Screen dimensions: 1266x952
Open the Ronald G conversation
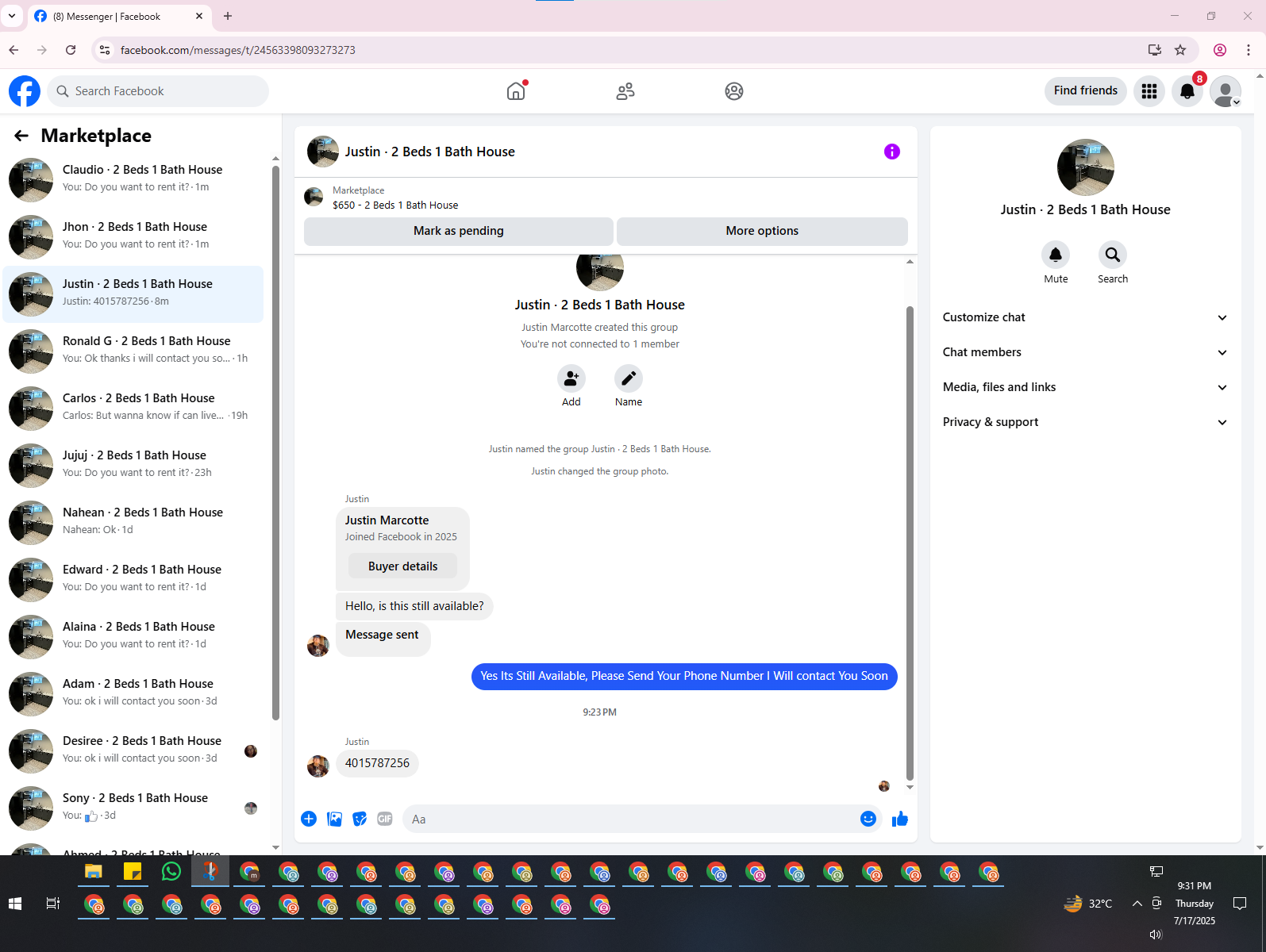(x=133, y=351)
